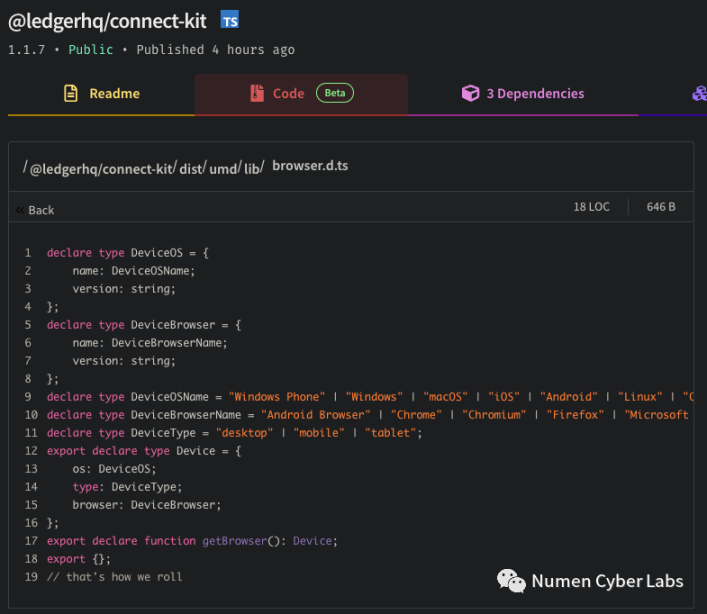Click the "Windows Phone" string literal

(x=276, y=397)
